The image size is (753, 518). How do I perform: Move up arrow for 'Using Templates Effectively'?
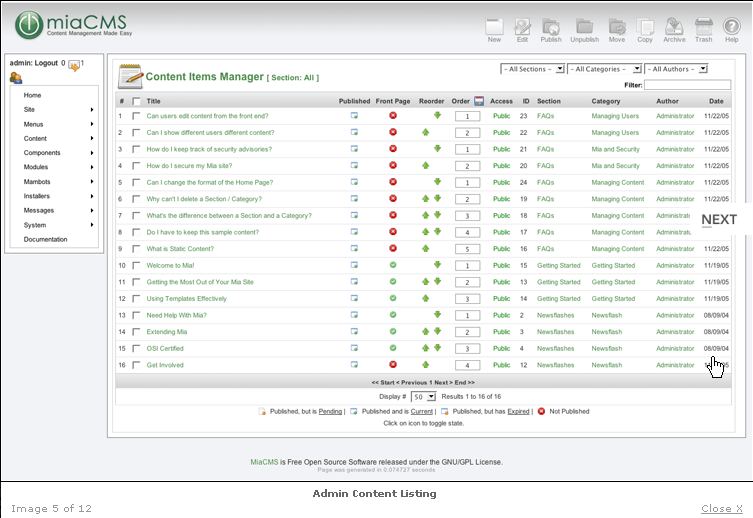tap(425, 298)
